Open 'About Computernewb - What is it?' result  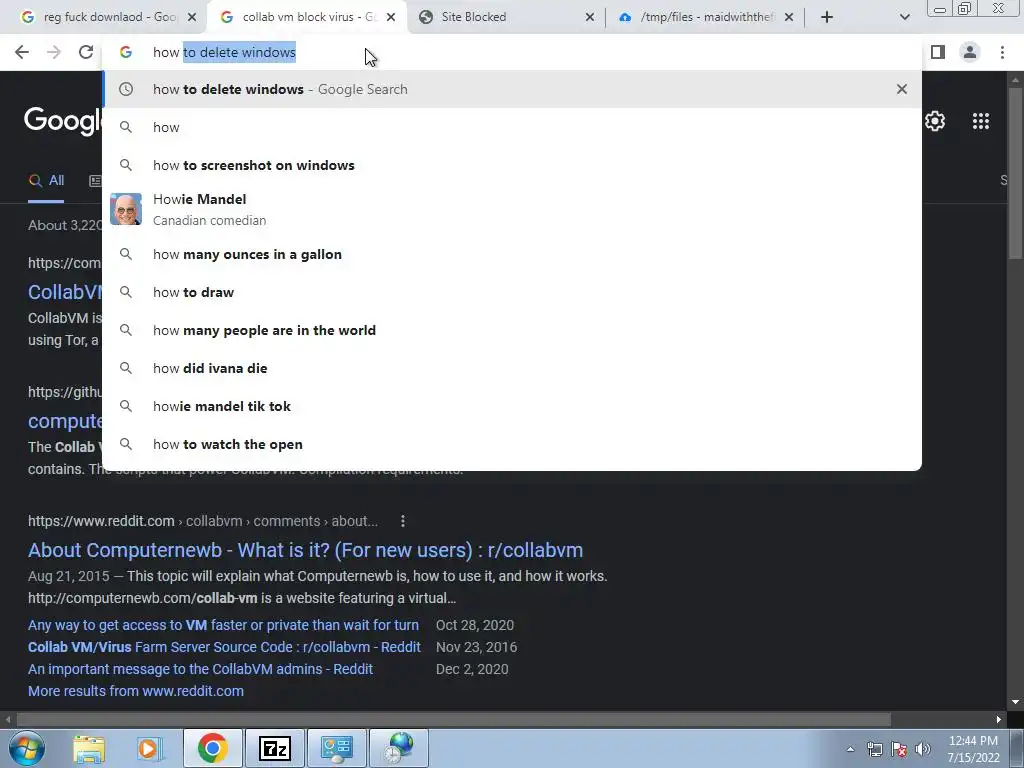305,550
